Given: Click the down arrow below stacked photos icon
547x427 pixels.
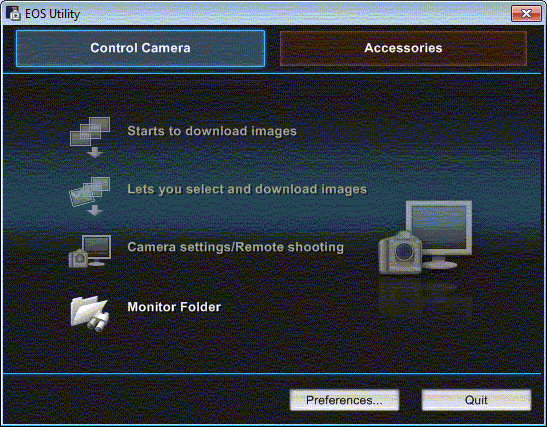Looking at the screenshot, I should pos(95,152).
